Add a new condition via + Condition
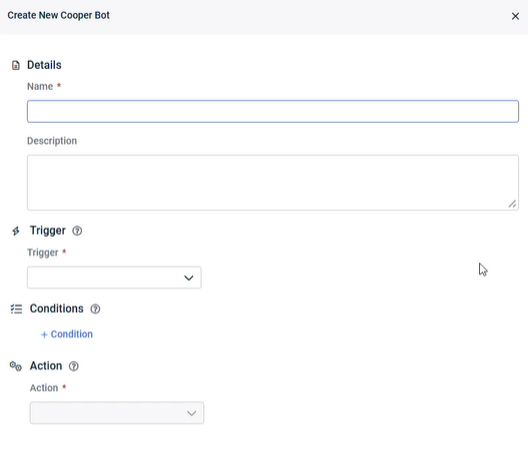The image size is (528, 474). point(67,334)
